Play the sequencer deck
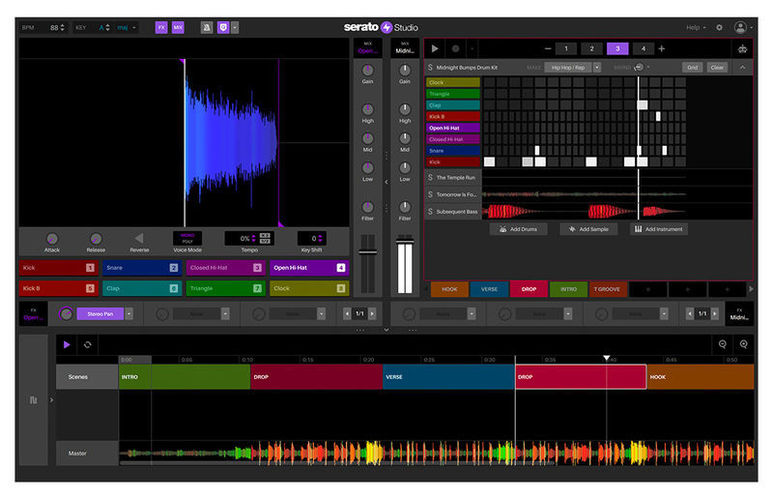773x500 pixels. (435, 49)
